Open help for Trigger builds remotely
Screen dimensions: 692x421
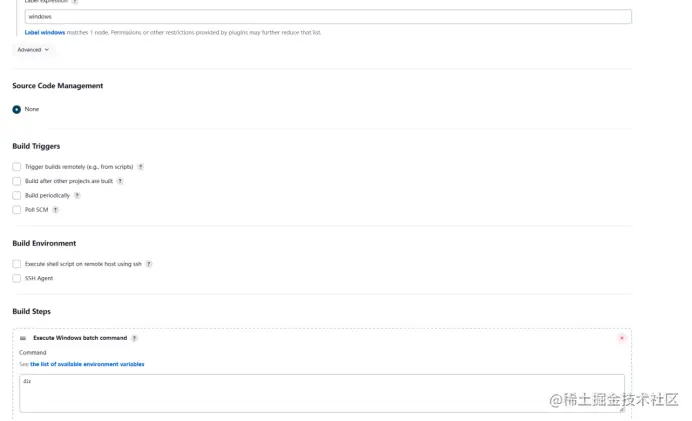pyautogui.click(x=140, y=167)
